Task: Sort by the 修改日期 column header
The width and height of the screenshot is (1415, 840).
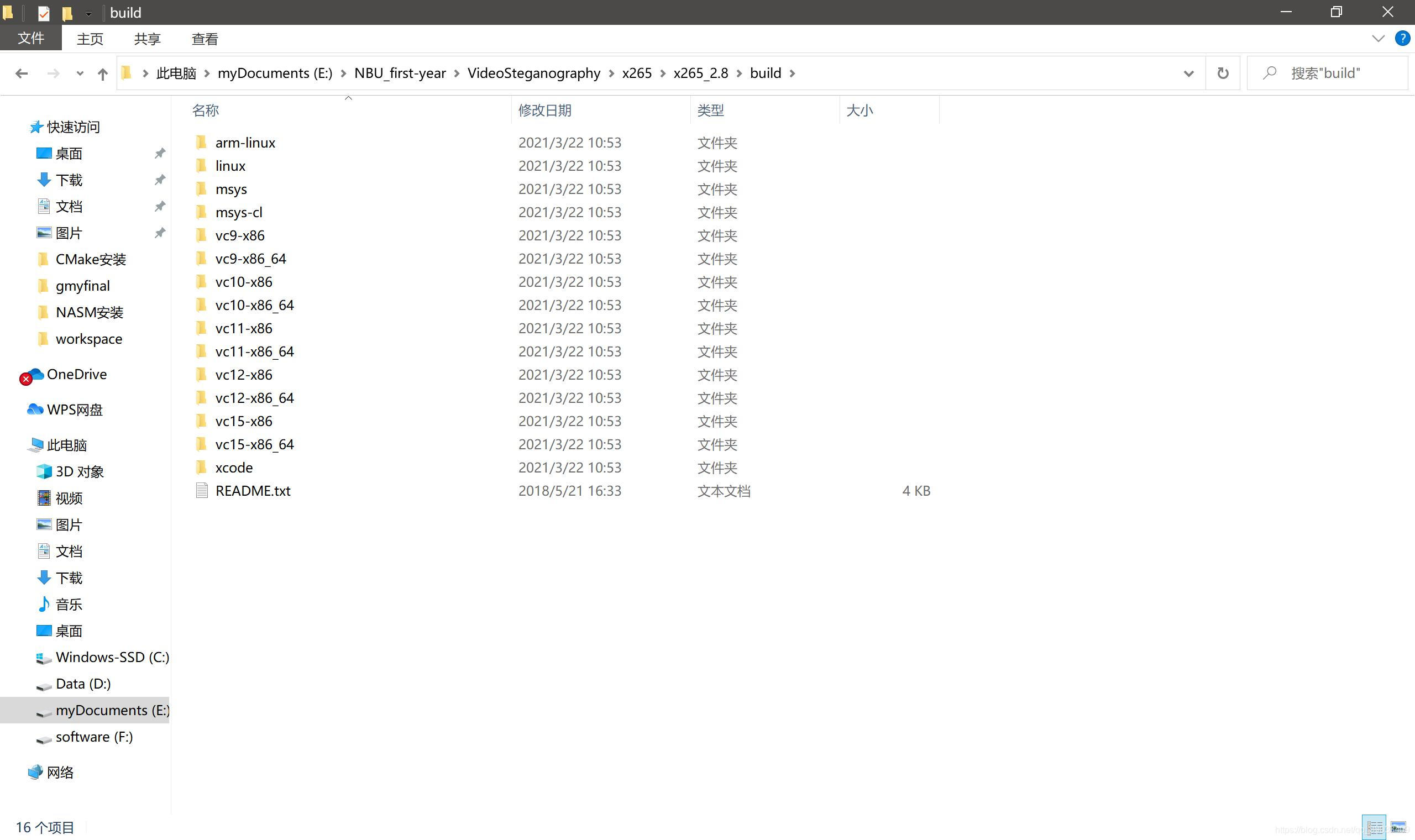Action: 544,111
